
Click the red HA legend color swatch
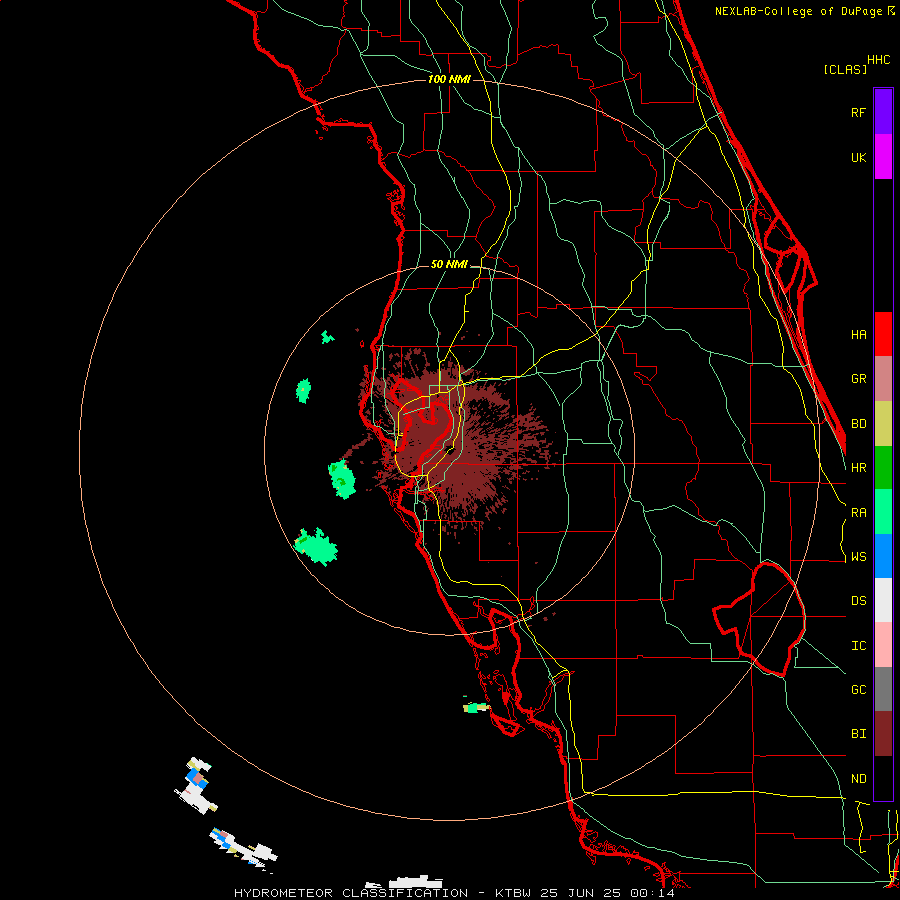click(x=883, y=334)
